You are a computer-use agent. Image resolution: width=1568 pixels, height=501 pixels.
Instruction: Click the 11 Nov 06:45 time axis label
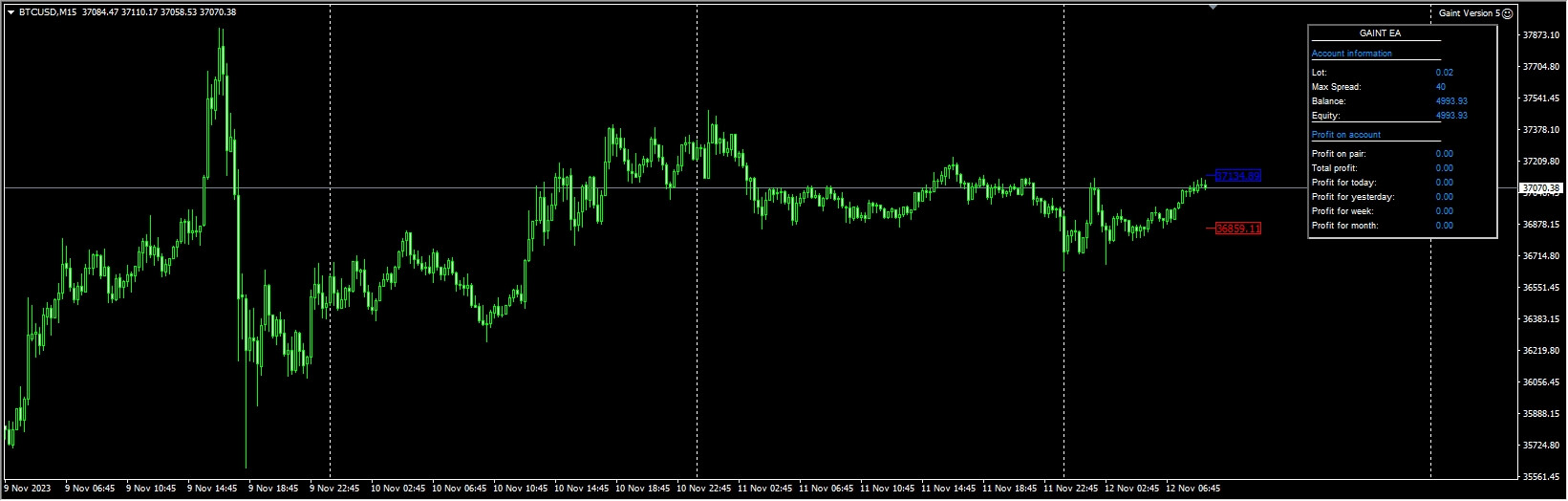pyautogui.click(x=827, y=489)
